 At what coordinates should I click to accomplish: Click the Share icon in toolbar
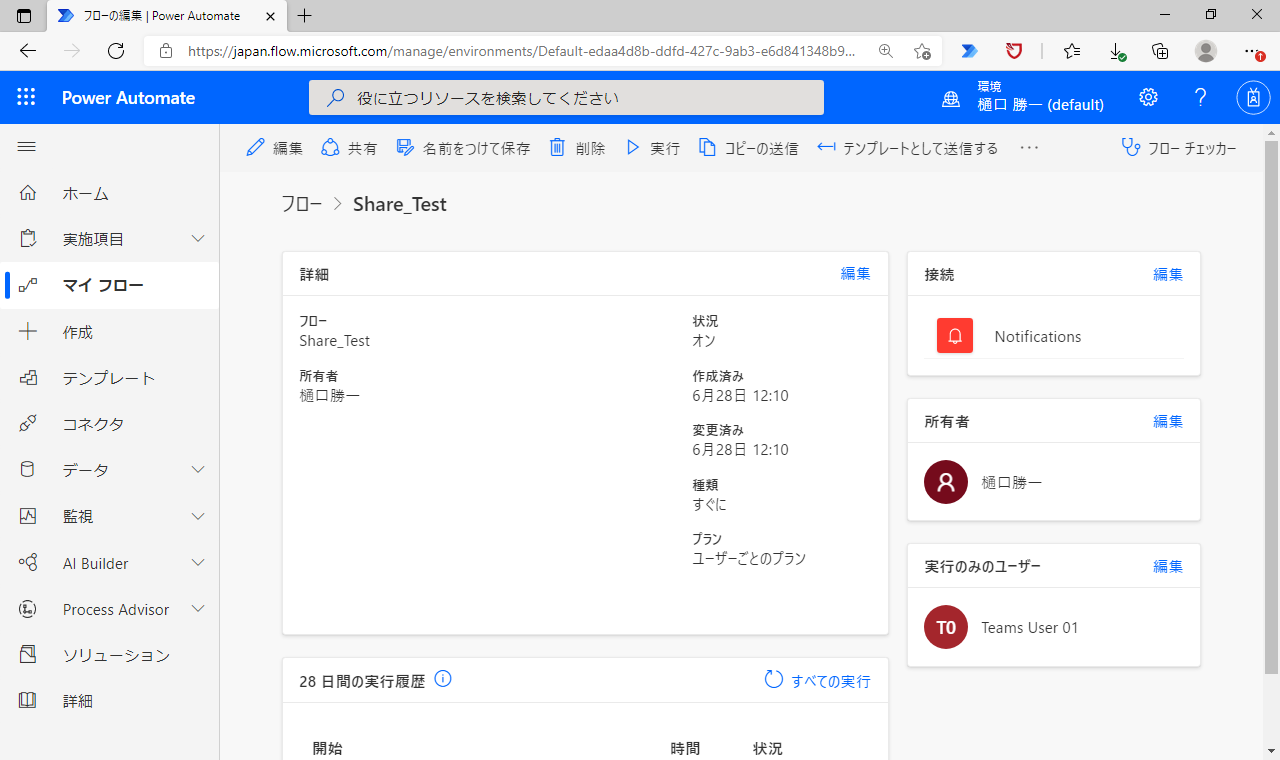click(330, 147)
